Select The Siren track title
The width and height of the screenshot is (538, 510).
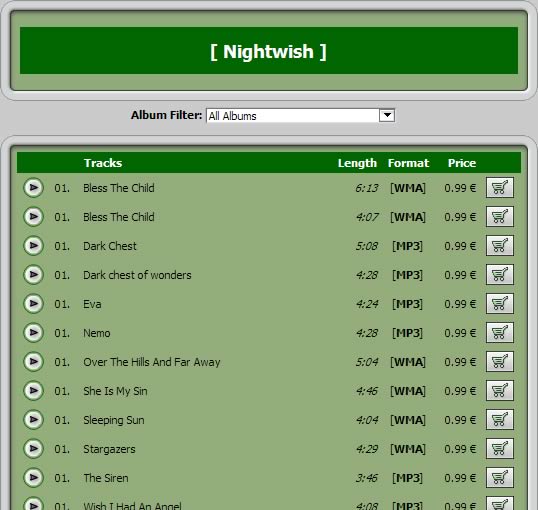[x=106, y=478]
